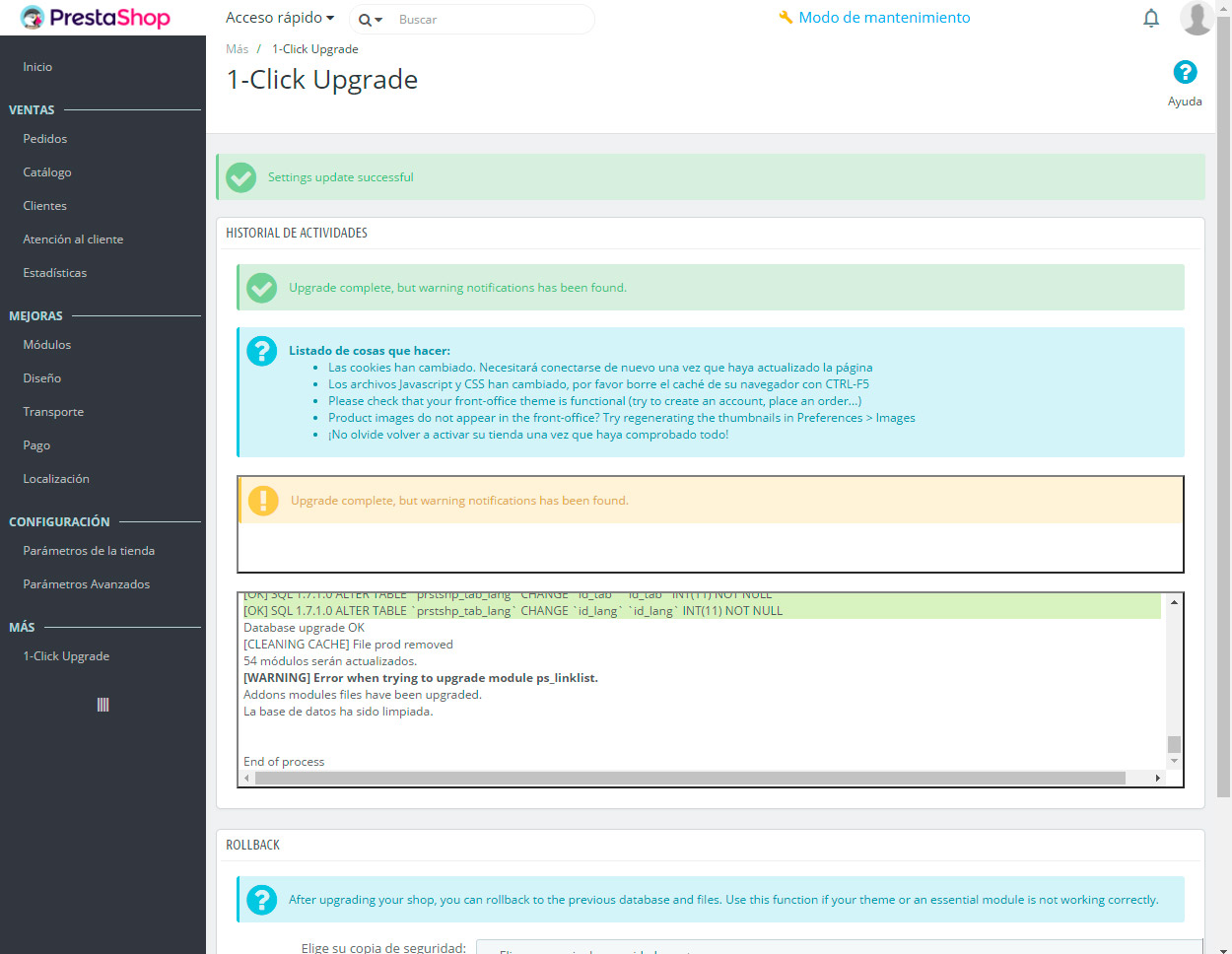Open Parámetros Avanzados in the sidebar
1232x954 pixels.
coord(87,584)
